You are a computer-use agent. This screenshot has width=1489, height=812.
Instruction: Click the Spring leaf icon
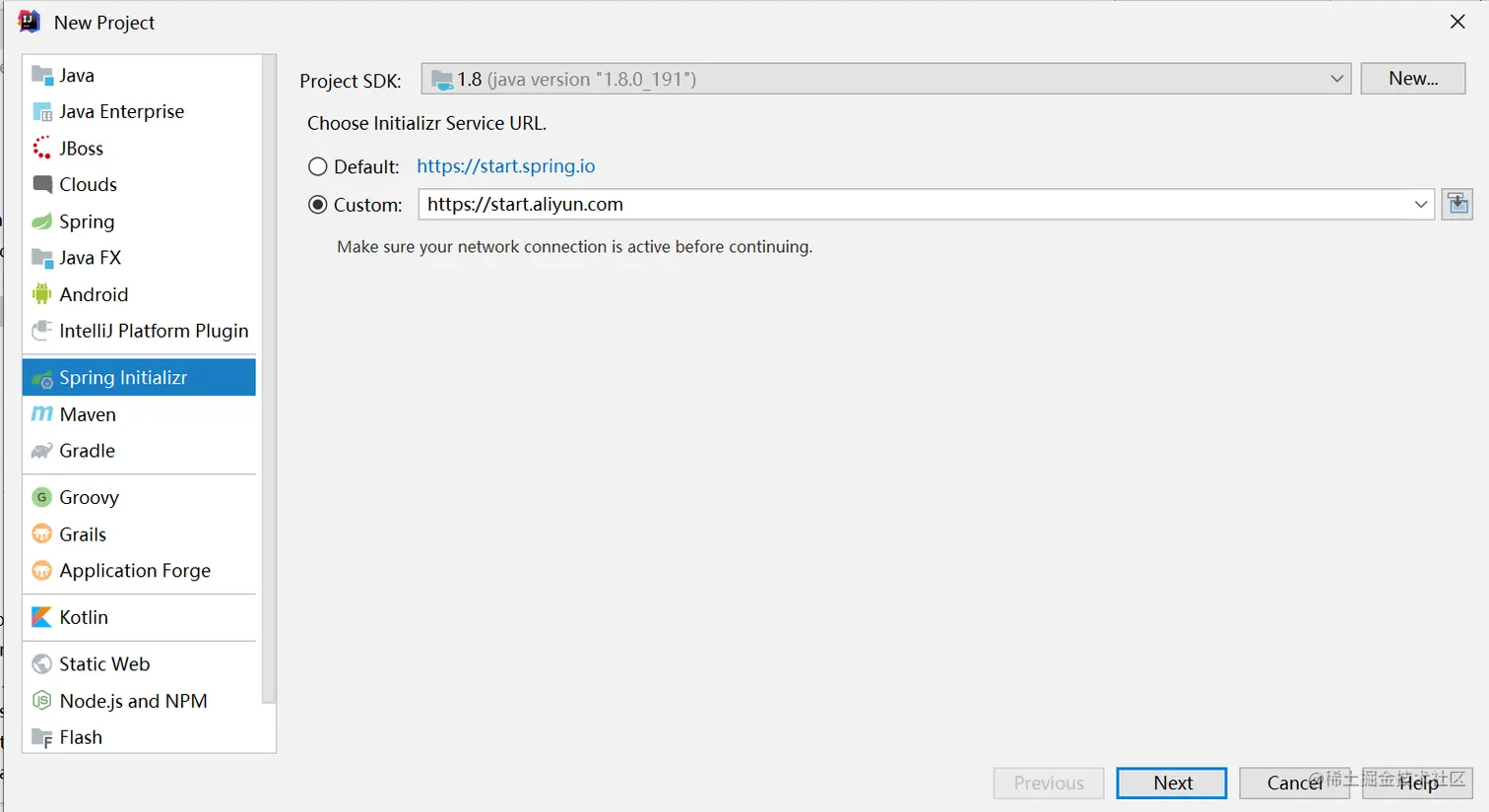click(x=41, y=221)
